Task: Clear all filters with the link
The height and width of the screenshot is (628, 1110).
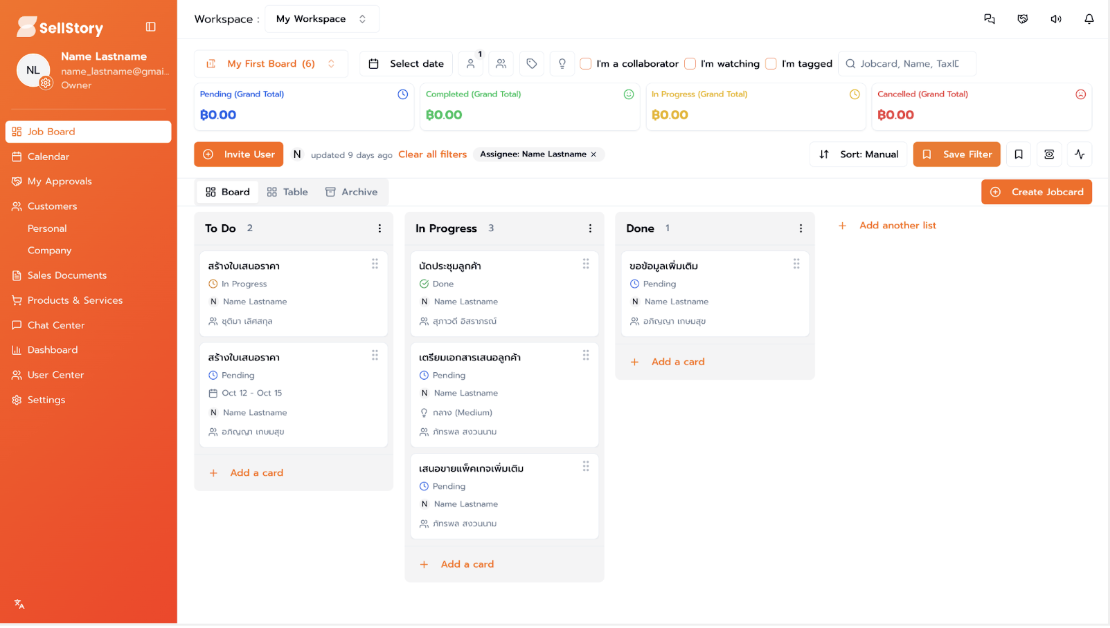Action: click(433, 154)
